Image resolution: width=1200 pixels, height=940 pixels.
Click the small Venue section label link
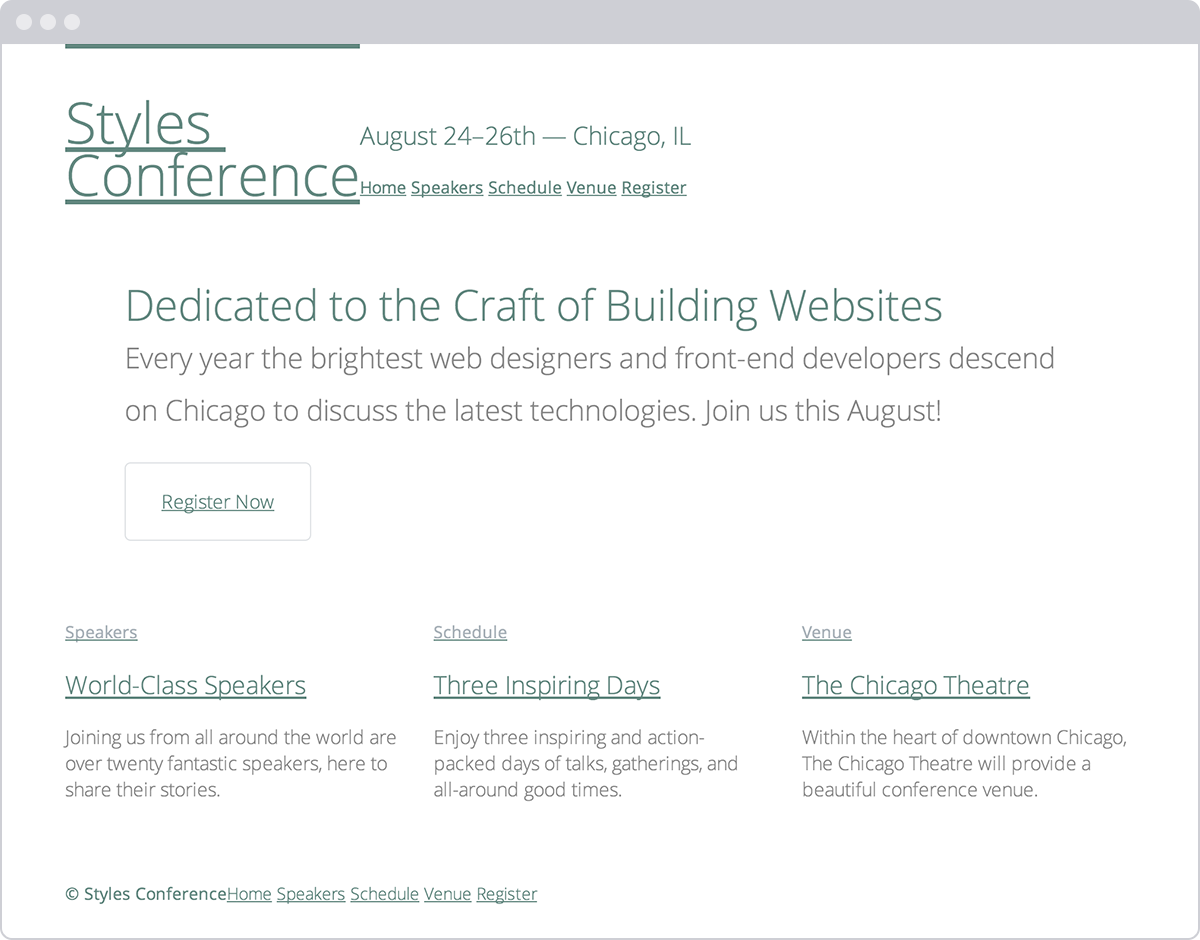tap(827, 632)
